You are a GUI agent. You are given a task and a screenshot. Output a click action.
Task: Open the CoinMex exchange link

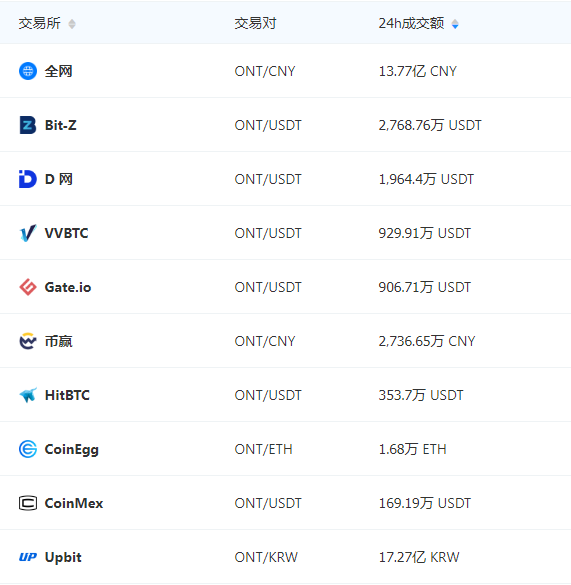pos(74,503)
